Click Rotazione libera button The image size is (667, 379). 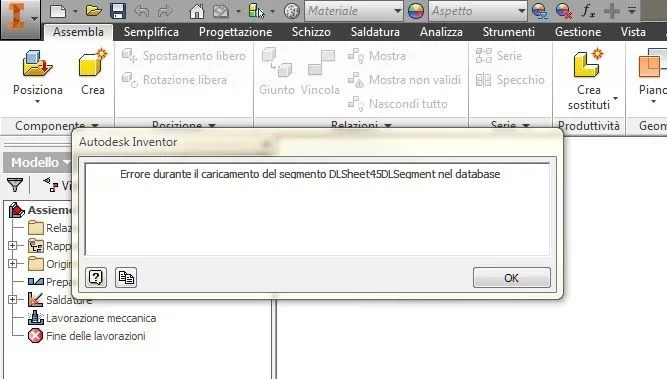pos(174,80)
